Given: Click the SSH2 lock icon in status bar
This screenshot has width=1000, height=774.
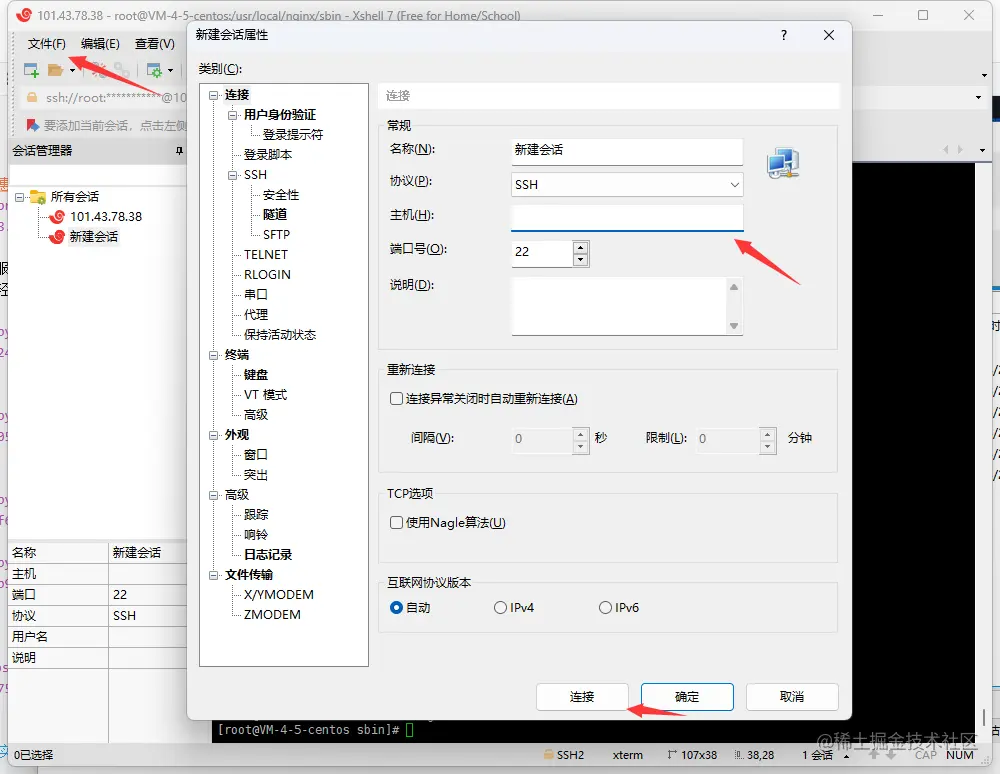Looking at the screenshot, I should [x=549, y=755].
